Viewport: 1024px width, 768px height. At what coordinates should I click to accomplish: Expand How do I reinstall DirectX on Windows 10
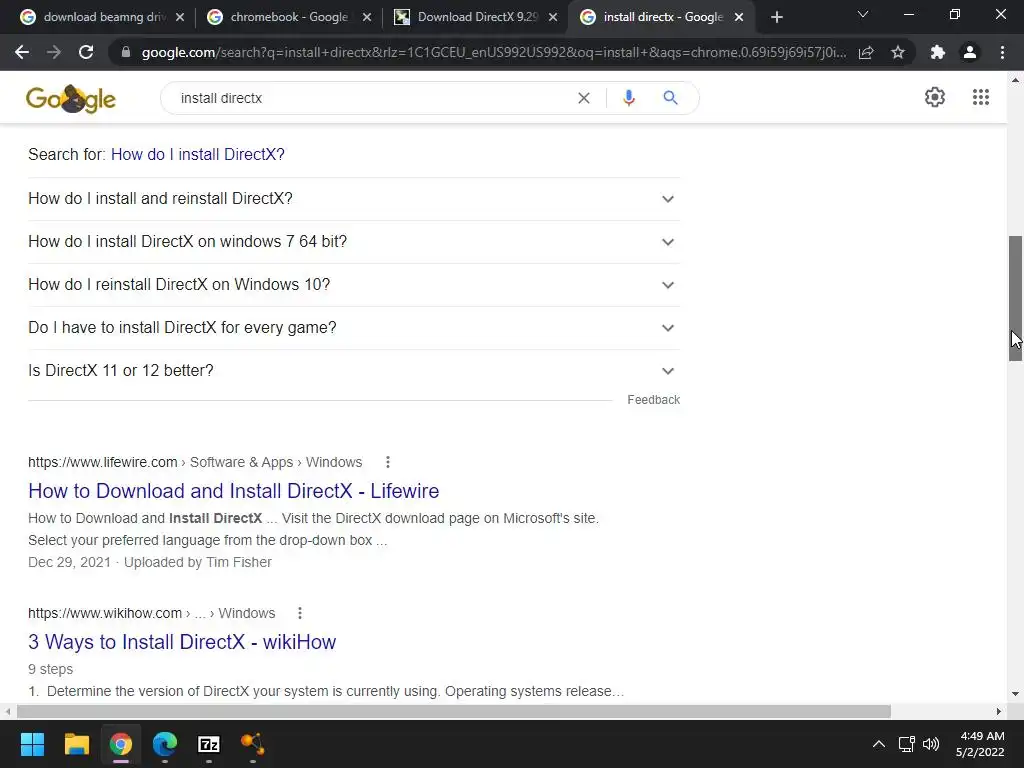point(354,285)
